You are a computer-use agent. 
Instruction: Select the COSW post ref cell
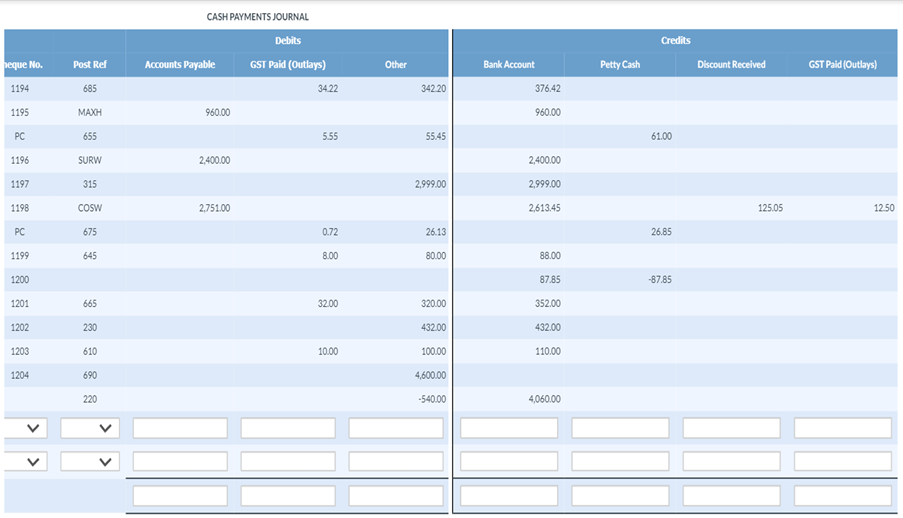tap(90, 208)
